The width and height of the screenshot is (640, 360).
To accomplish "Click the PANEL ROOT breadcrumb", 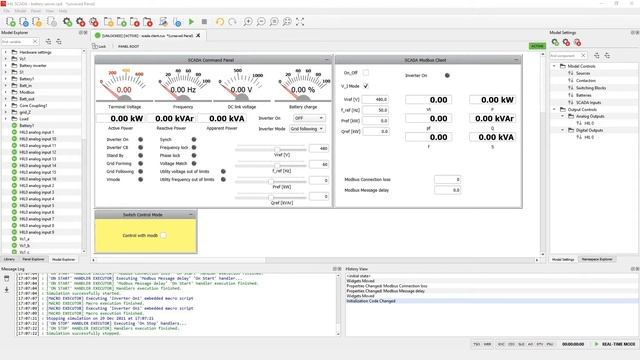I will 129,47.
